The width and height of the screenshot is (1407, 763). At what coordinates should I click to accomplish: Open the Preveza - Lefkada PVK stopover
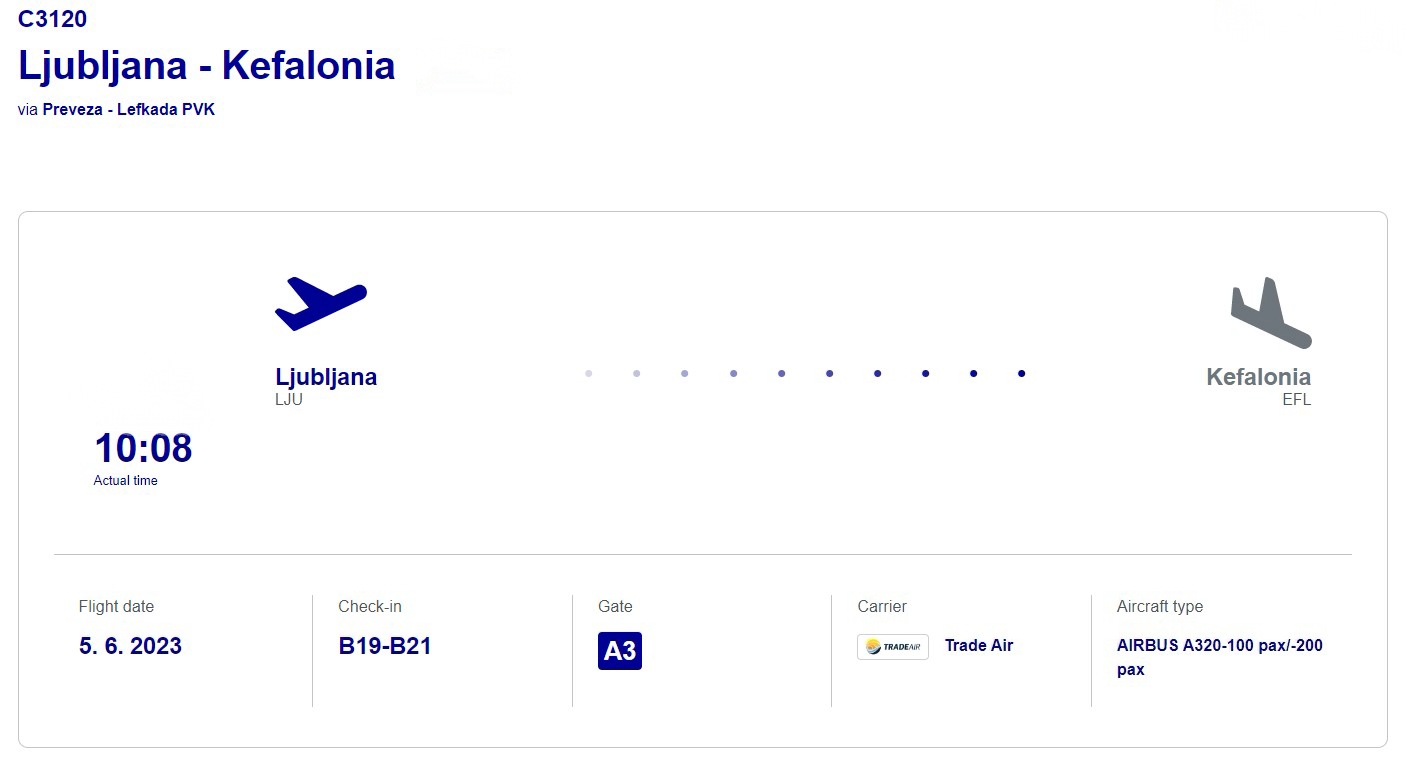point(129,109)
